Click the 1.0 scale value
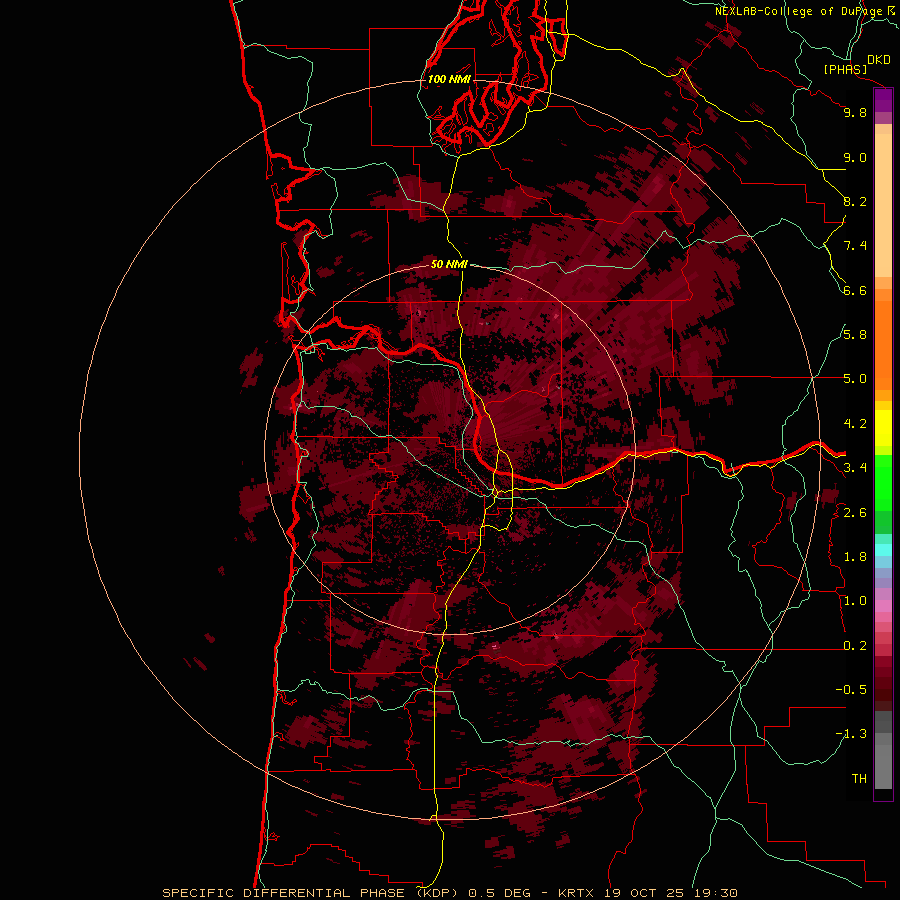900x900 pixels. pos(855,601)
